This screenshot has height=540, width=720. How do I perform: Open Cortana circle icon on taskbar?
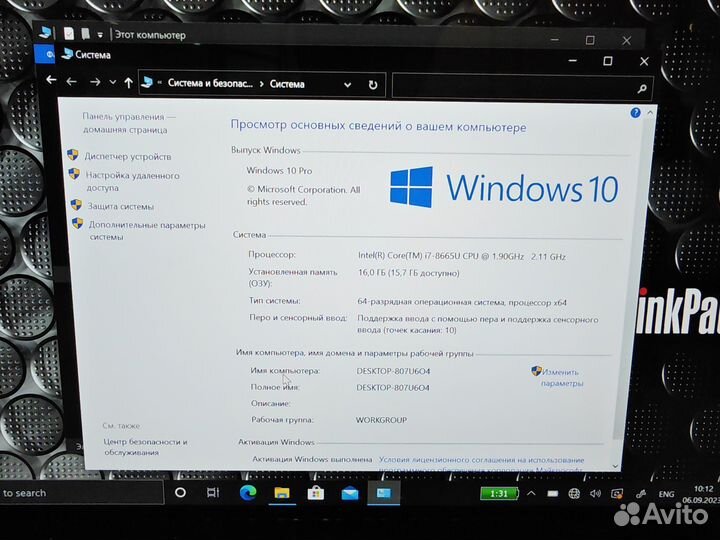coord(180,493)
